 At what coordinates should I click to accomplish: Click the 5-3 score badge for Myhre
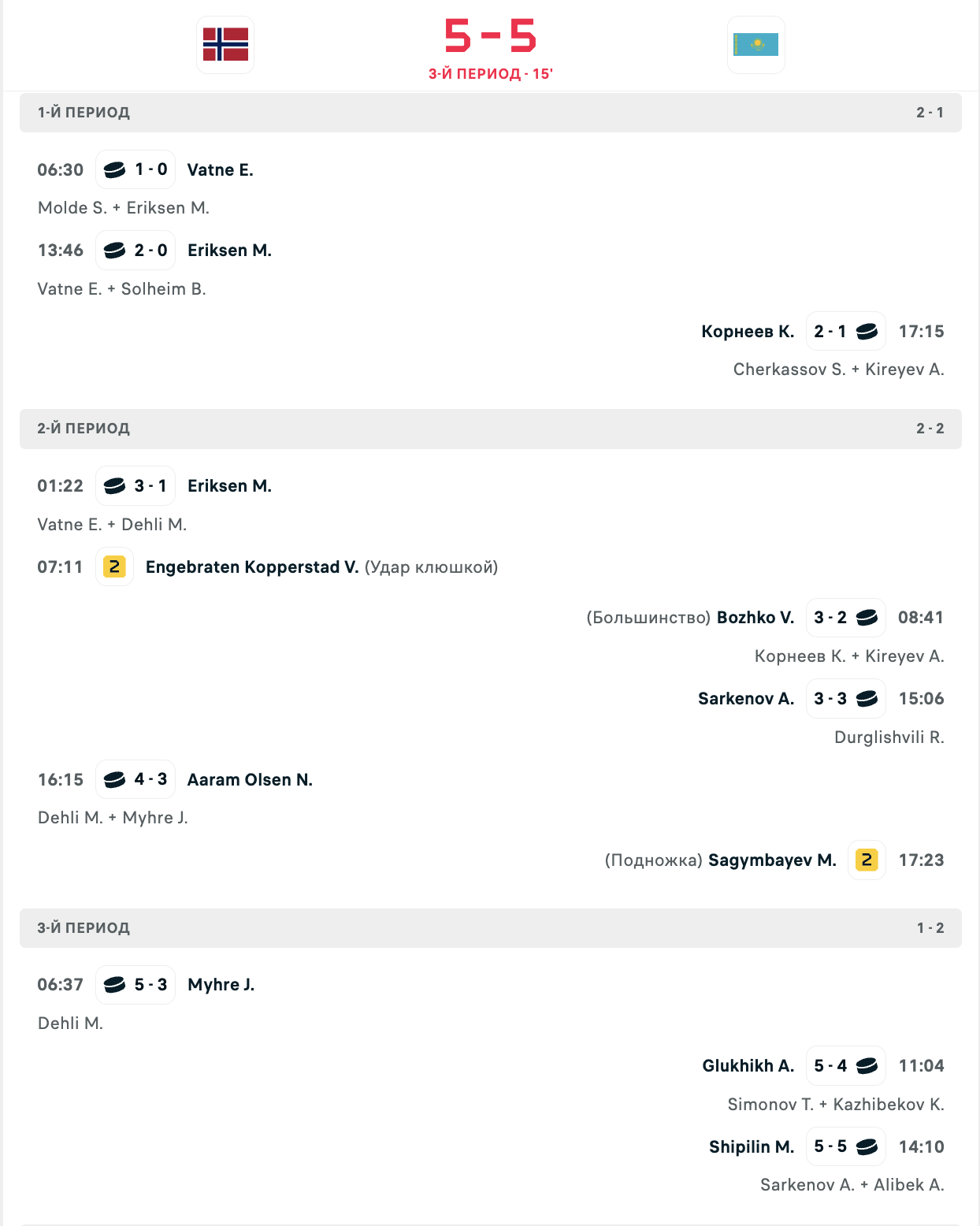tap(150, 985)
